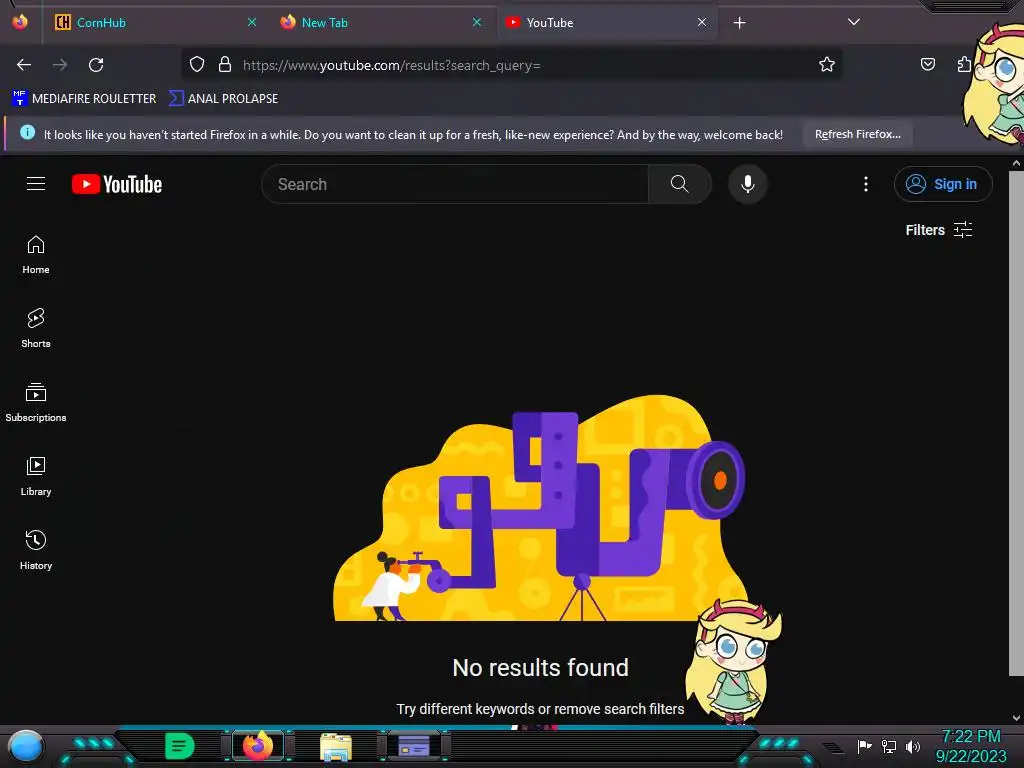Open MEDIAFIRE ROULETTER bookmark
Viewport: 1024px width, 768px height.
click(84, 99)
